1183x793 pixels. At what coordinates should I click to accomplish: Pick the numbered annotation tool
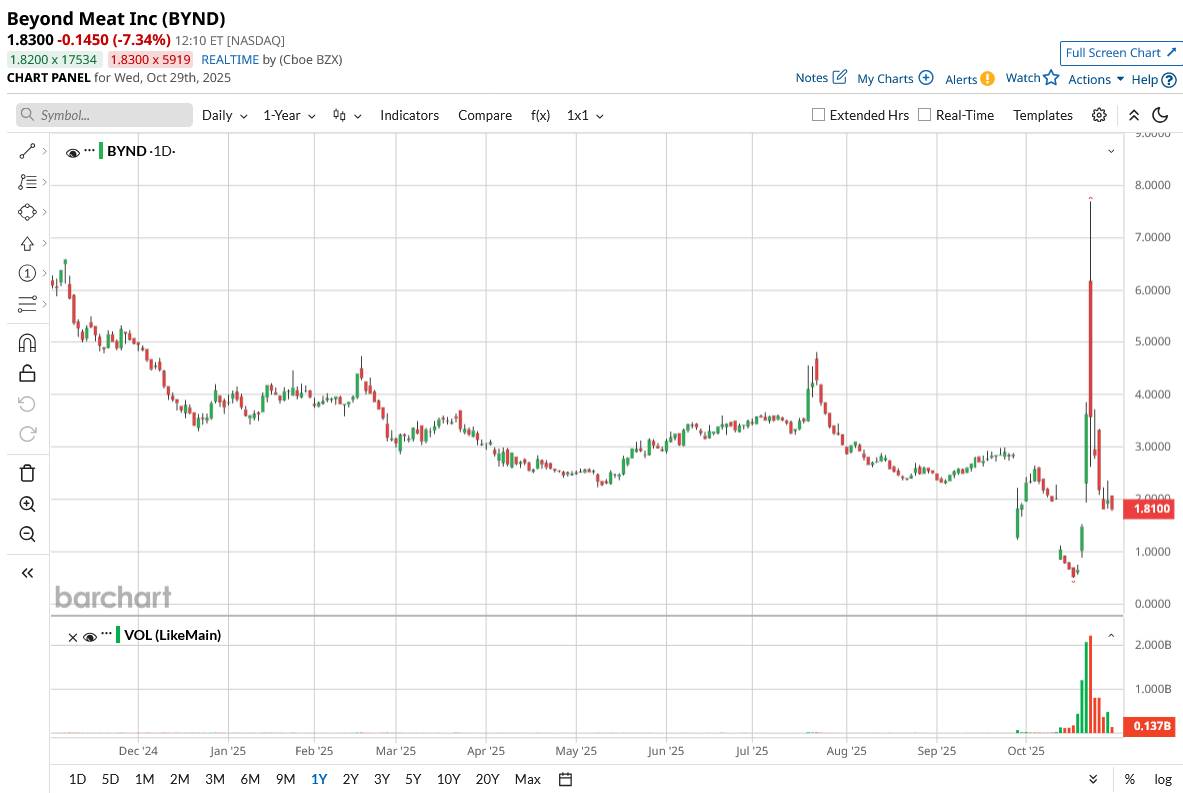click(27, 273)
